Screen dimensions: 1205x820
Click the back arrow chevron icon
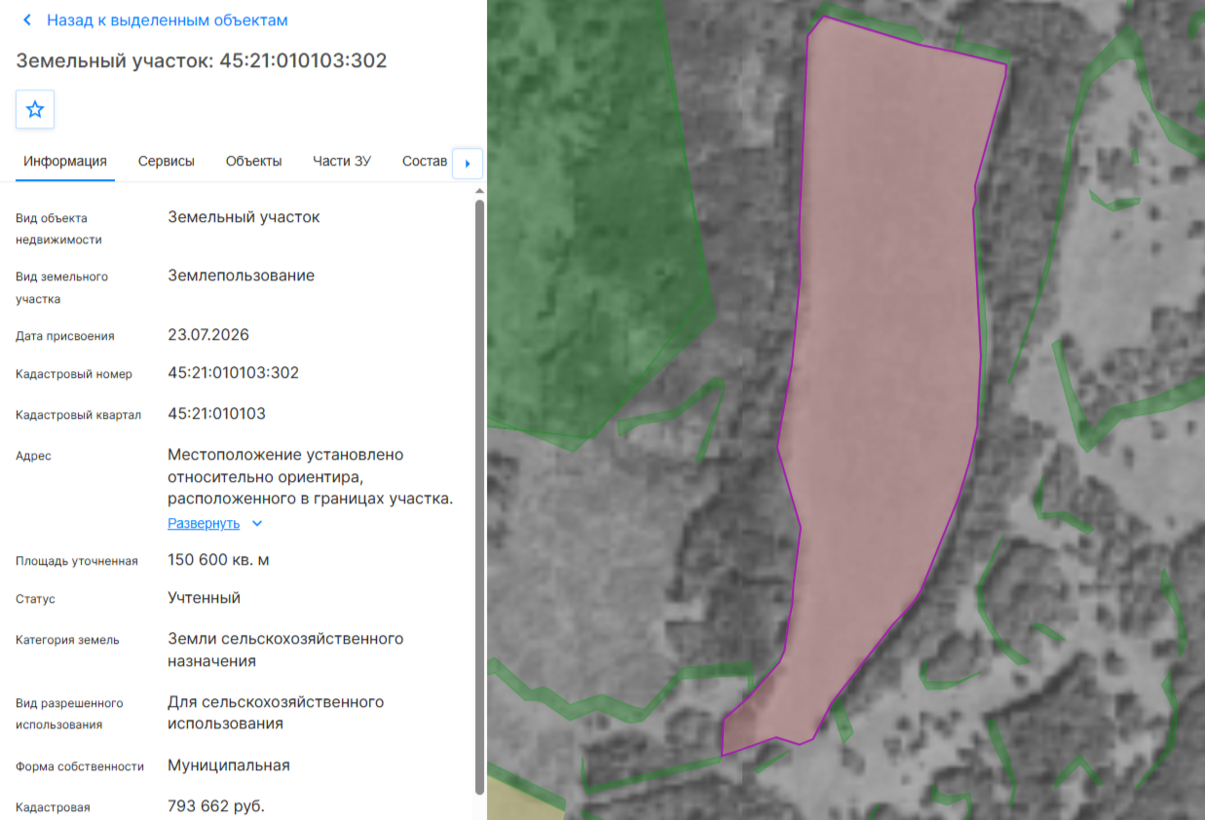27,20
